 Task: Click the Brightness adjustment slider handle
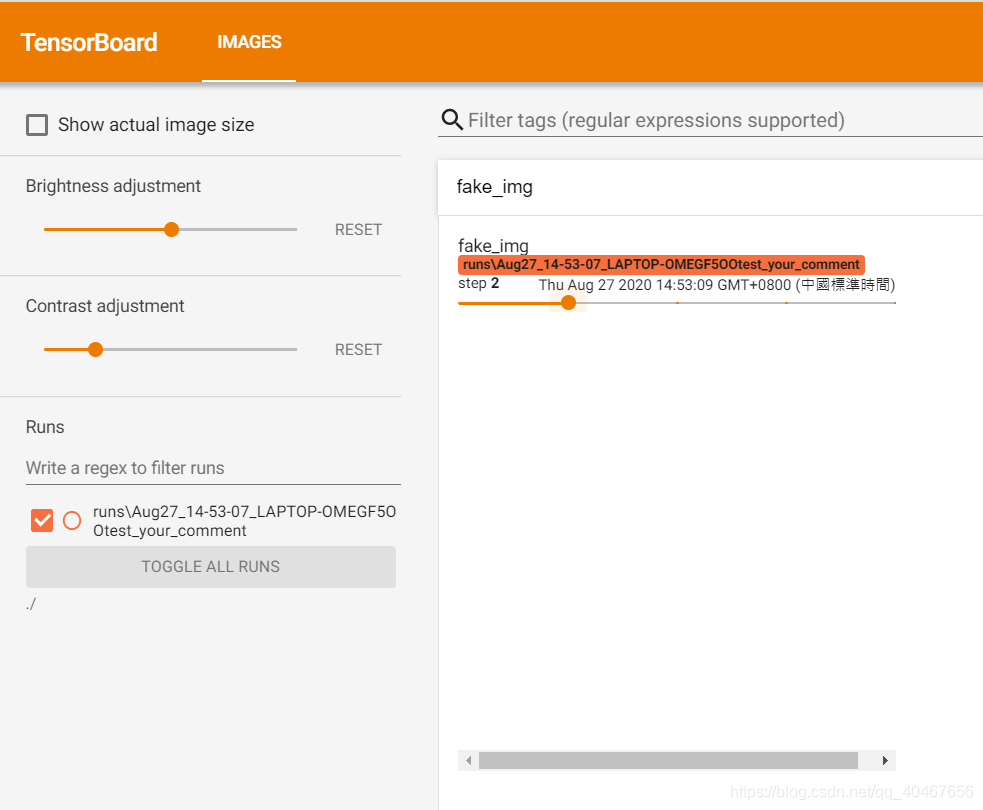pyautogui.click(x=171, y=229)
